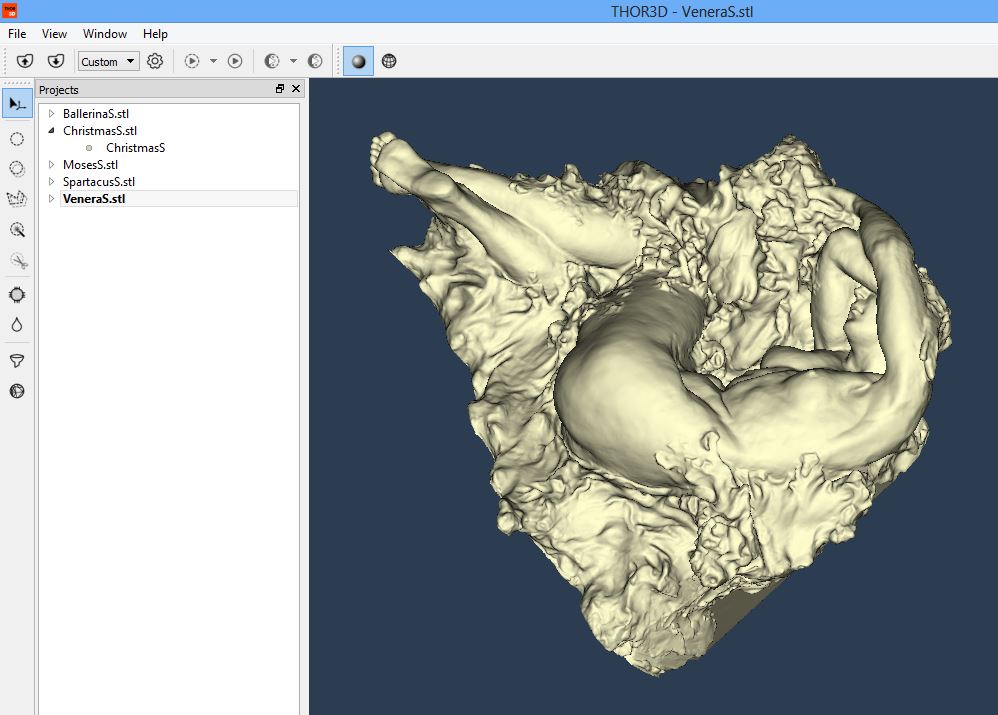Pick the magic wand selection tool

[x=17, y=230]
